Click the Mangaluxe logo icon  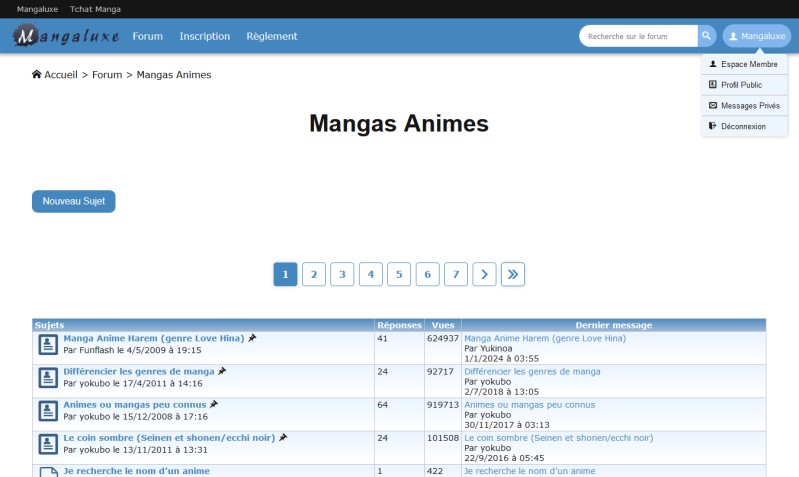click(x=27, y=37)
